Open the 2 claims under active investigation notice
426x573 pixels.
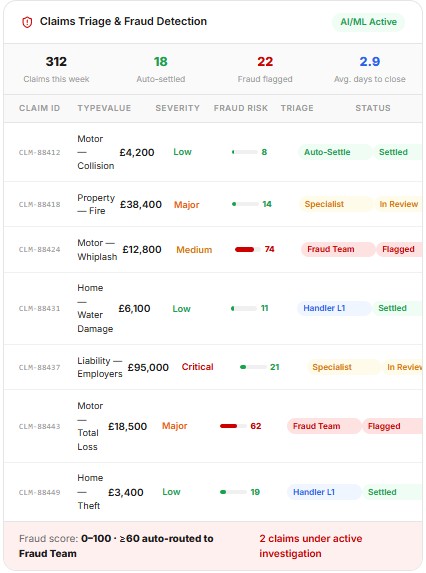(311, 546)
